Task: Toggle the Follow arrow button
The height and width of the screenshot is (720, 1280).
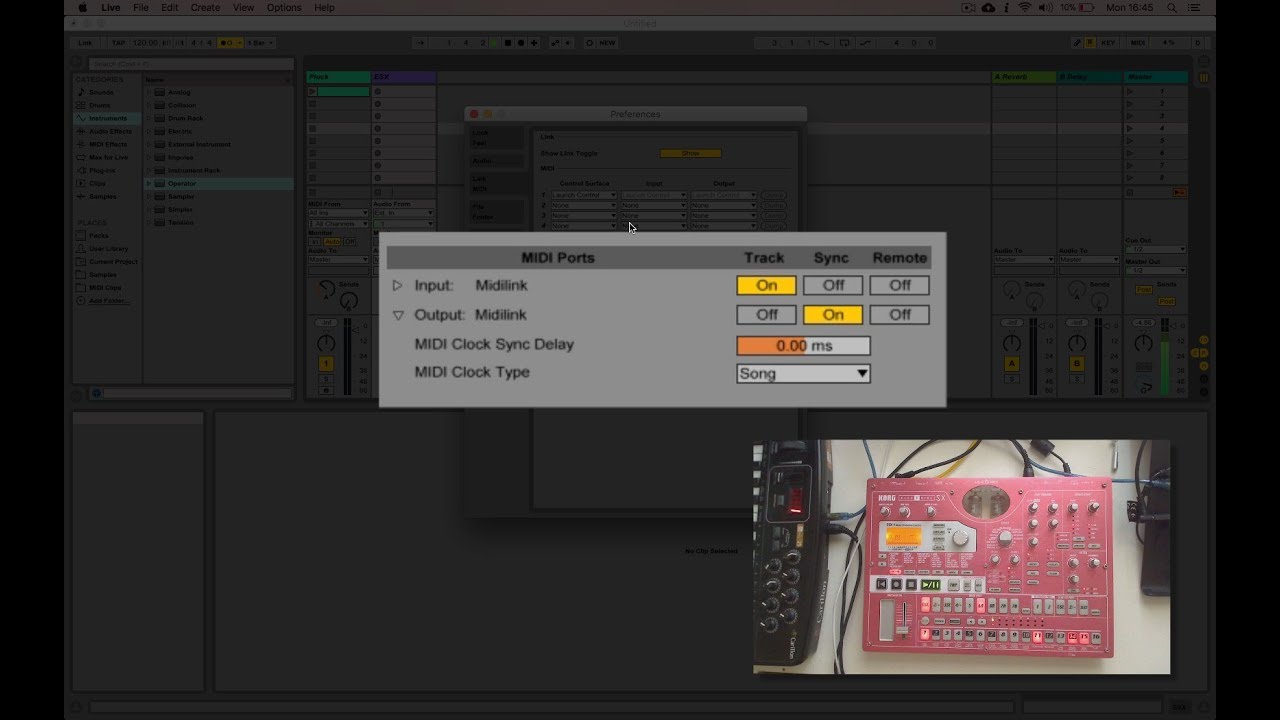Action: coord(420,43)
